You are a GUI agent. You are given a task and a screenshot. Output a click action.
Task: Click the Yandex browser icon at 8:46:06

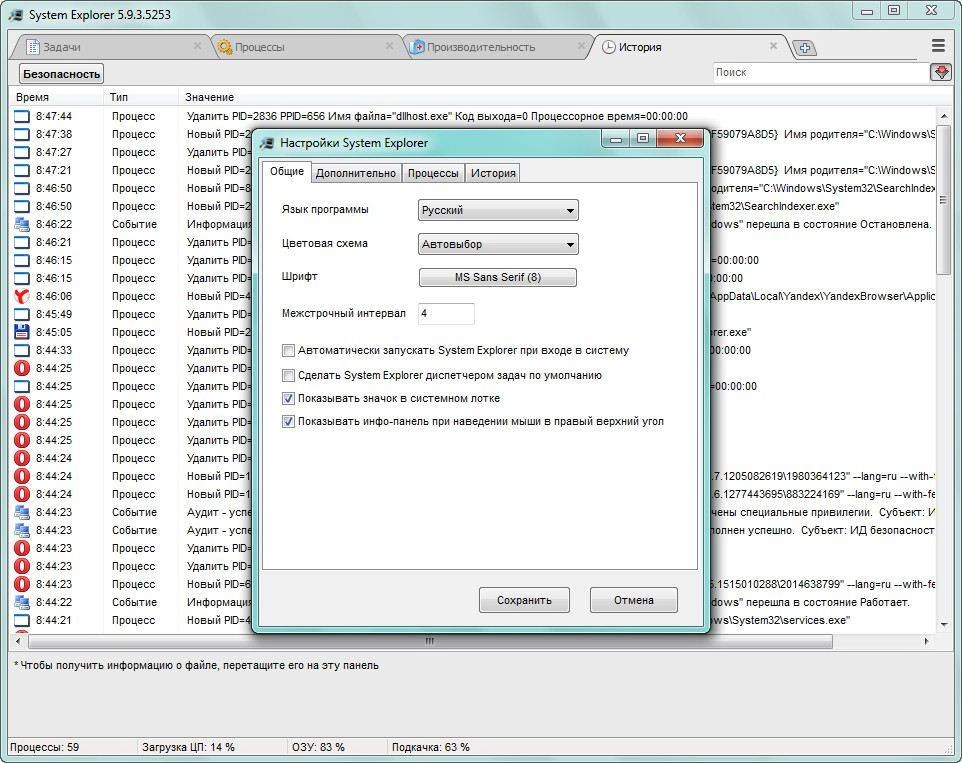[x=21, y=296]
